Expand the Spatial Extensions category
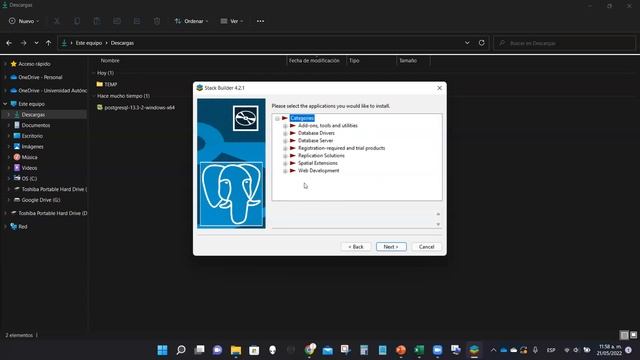Viewport: 640px width, 360px height. (285, 163)
